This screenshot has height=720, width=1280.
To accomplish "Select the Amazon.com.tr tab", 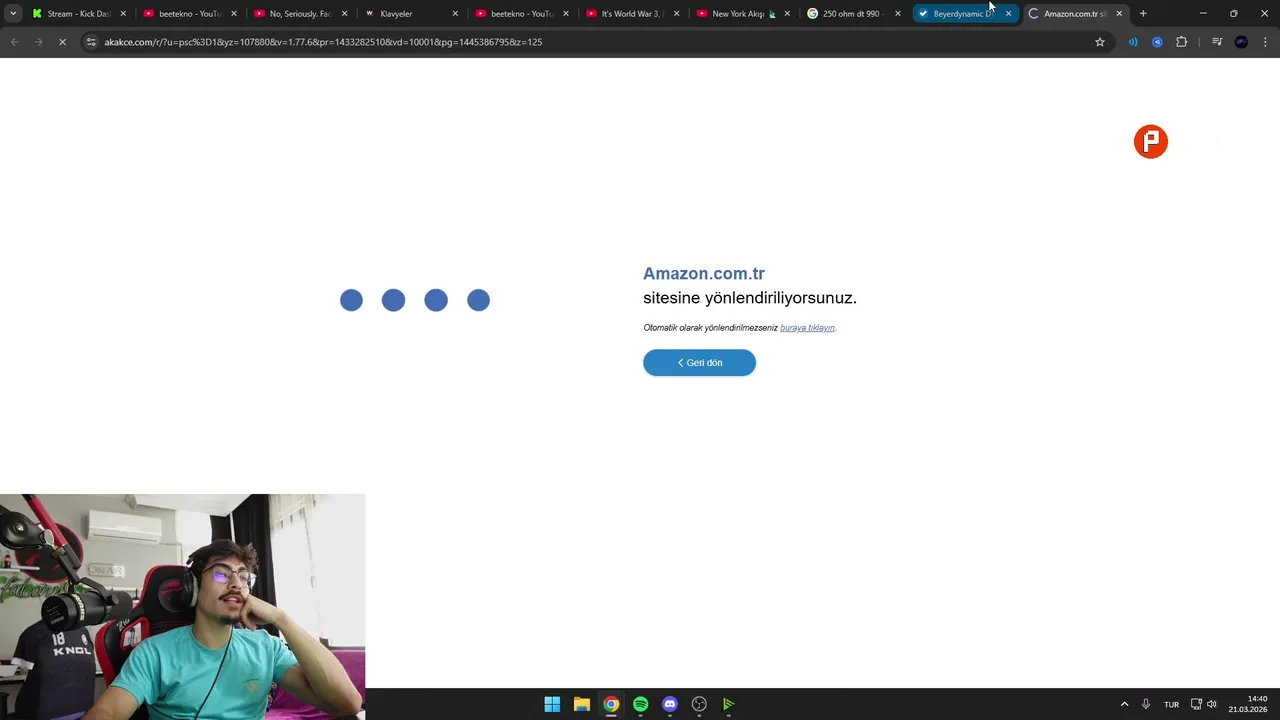I will [1074, 14].
